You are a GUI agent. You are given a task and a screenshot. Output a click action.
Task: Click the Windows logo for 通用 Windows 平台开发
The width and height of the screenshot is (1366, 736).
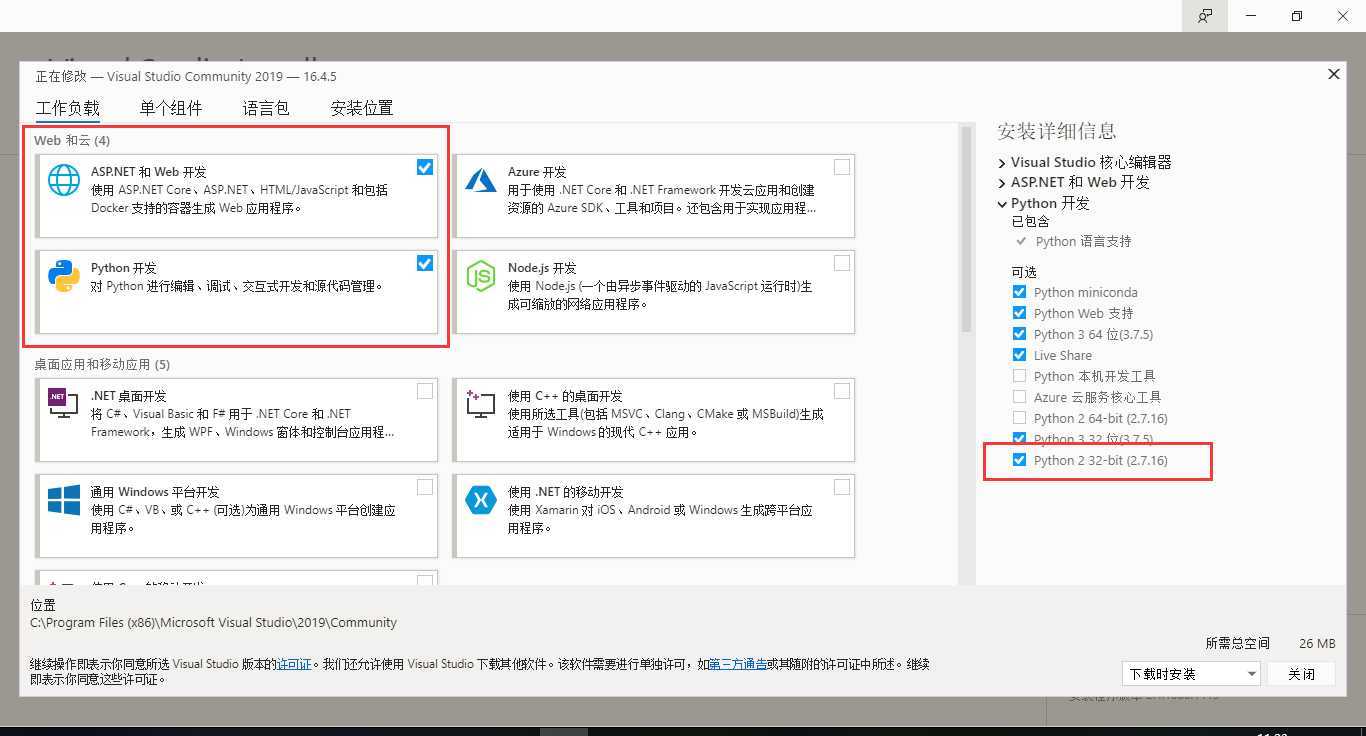64,500
